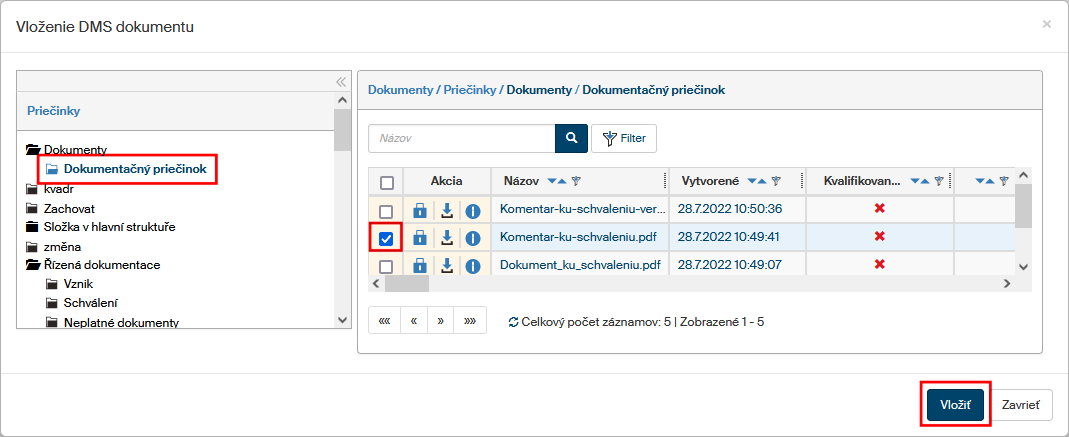Click into the Názov search field
Screen dimensions: 1069x437
click(461, 138)
